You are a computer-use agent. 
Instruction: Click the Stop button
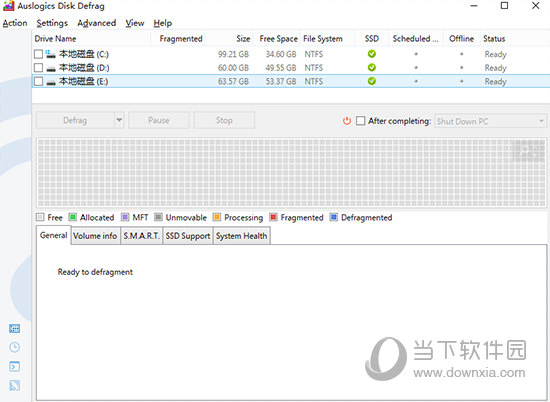[x=224, y=120]
